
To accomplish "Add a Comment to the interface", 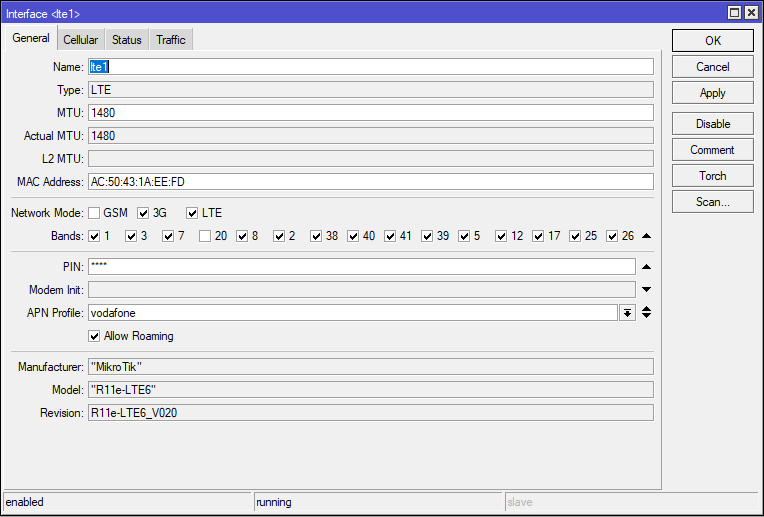I will (x=713, y=150).
